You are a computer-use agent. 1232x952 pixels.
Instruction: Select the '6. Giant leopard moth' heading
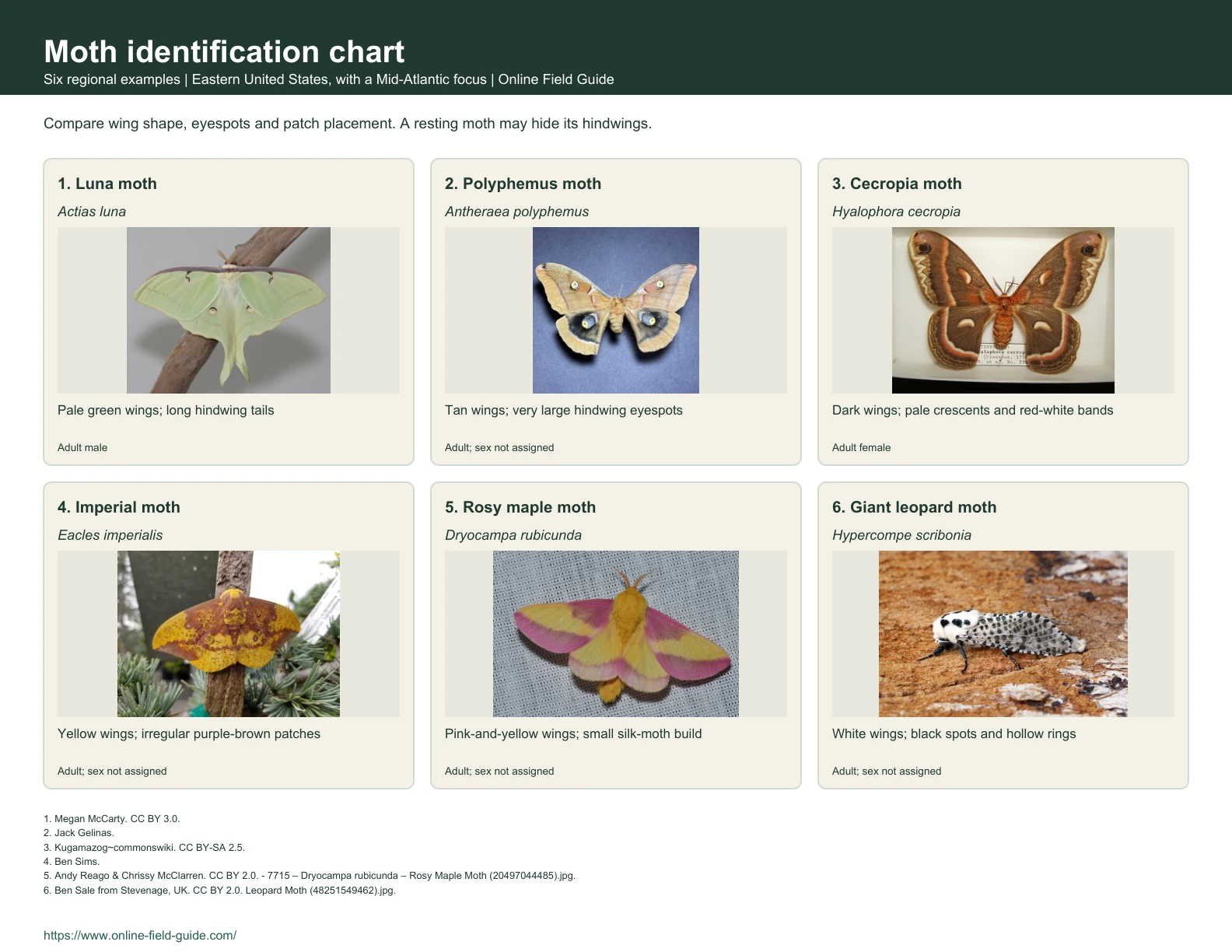tap(914, 507)
